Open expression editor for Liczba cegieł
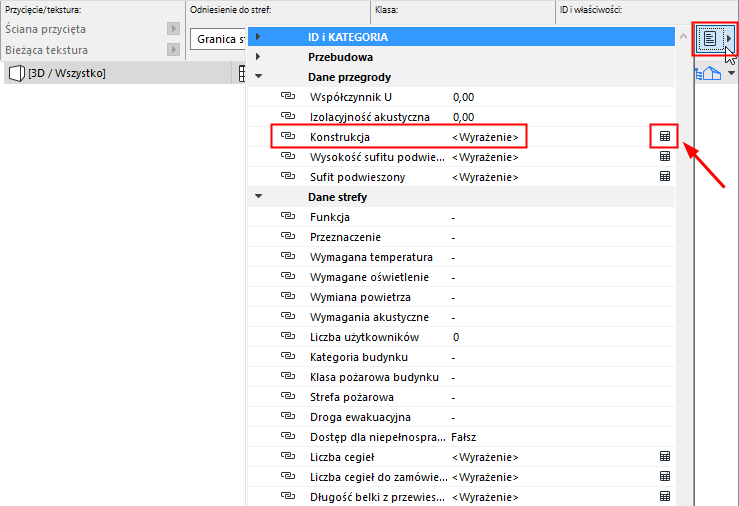 [x=665, y=456]
